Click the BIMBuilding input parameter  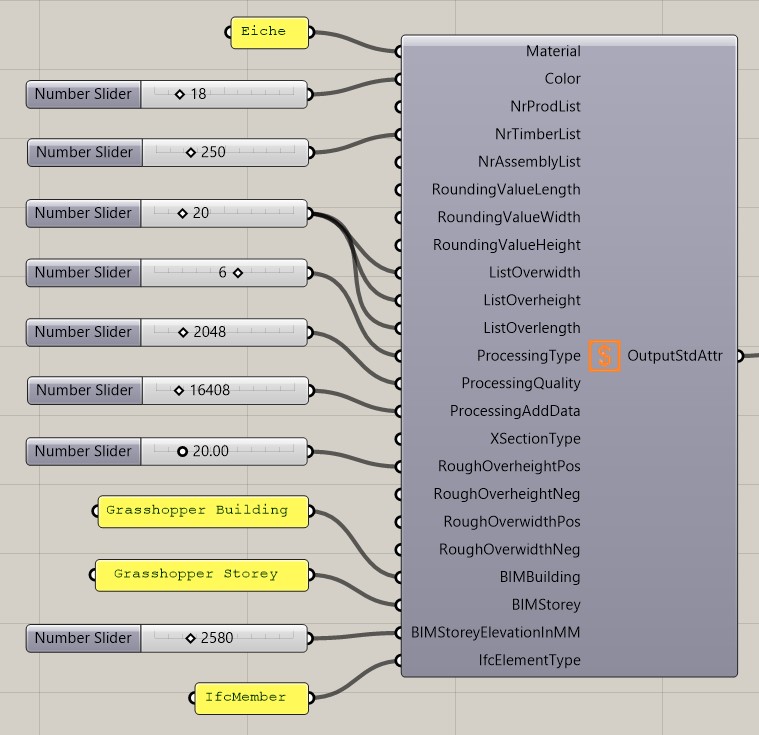(540, 577)
